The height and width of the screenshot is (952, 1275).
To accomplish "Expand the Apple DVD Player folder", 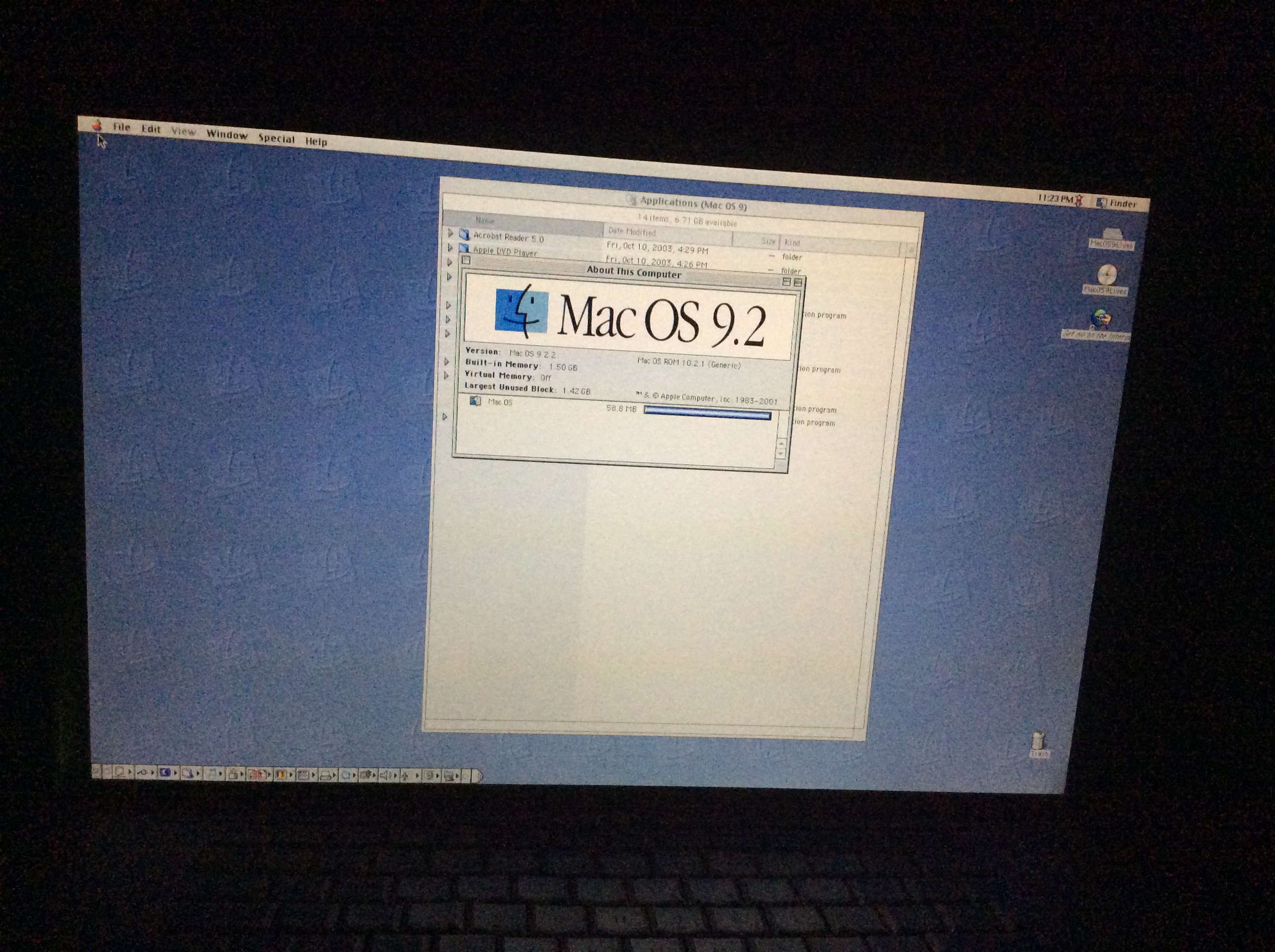I will pos(450,247).
